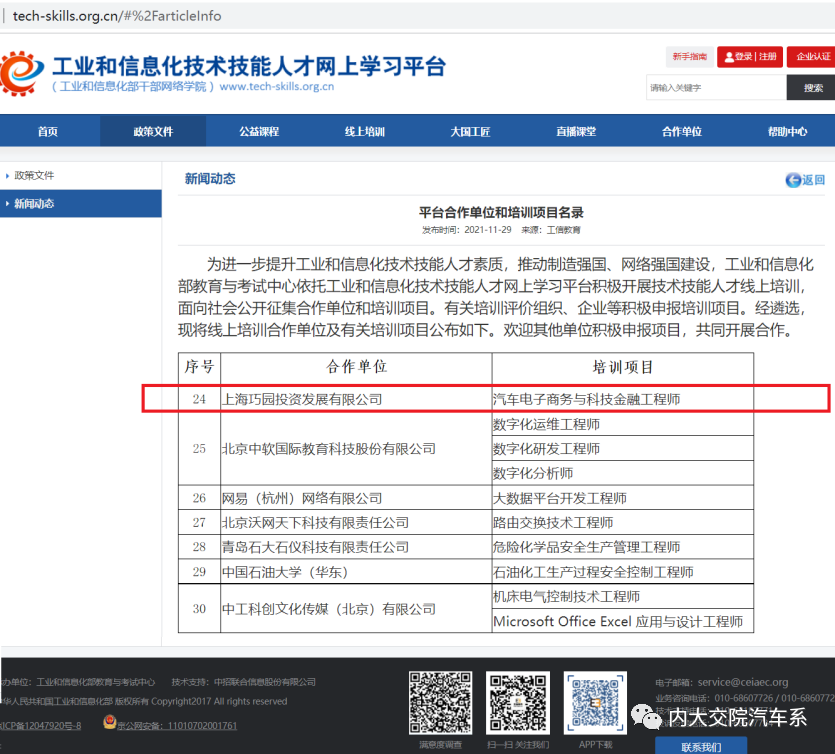The width and height of the screenshot is (835, 754).
Task: Click the 石油化工生产过程安全控制工程师 cell
Action: pos(623,572)
